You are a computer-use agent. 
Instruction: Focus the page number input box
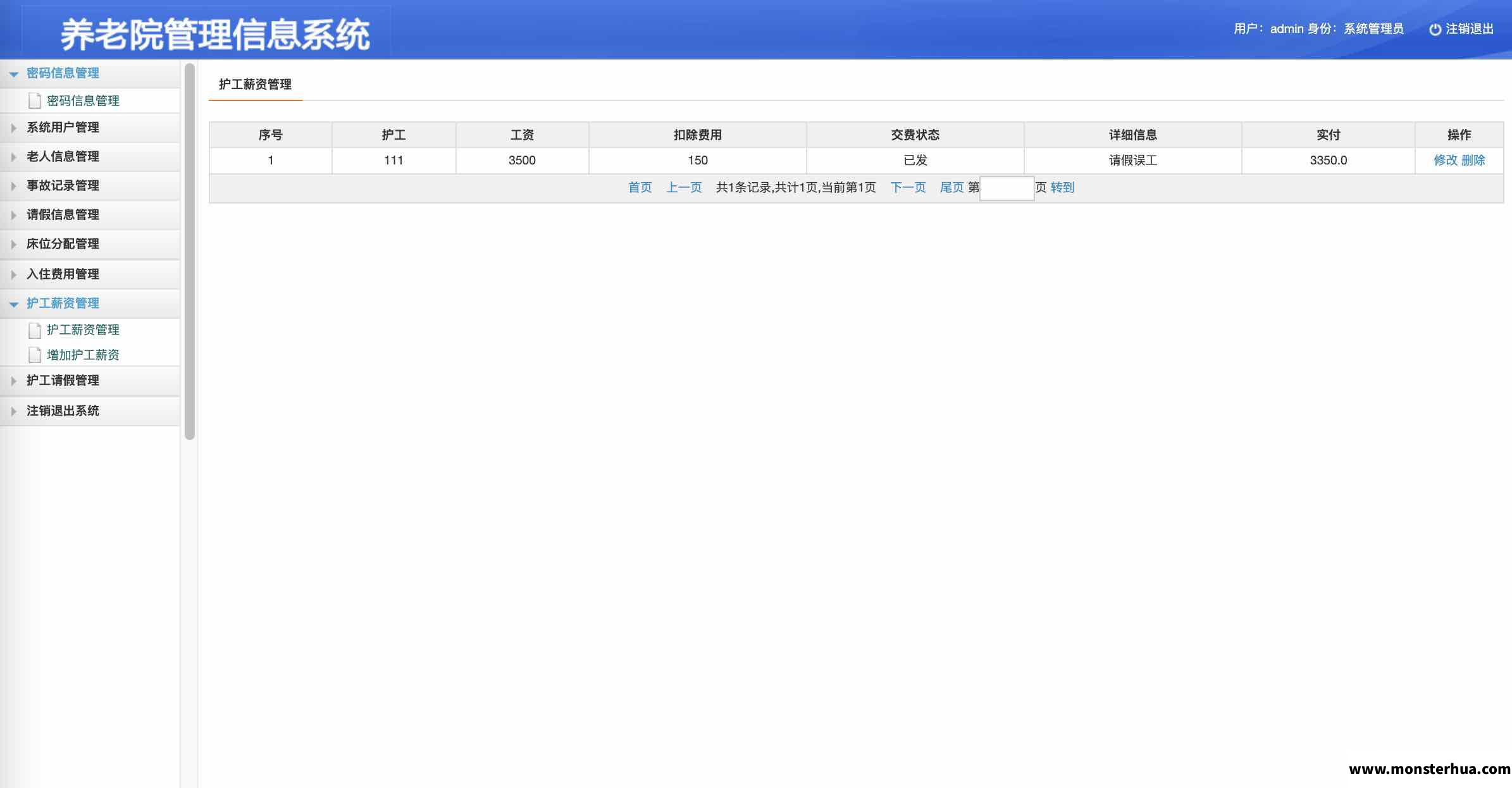tap(1007, 188)
